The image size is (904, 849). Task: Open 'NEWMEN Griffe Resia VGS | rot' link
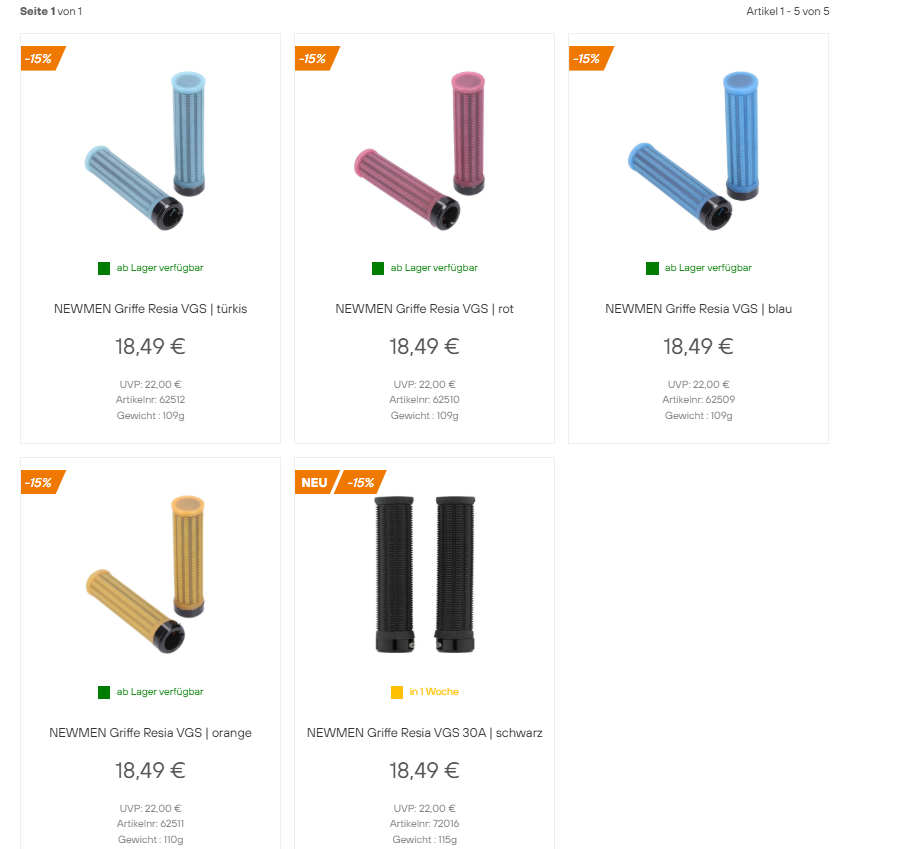(424, 309)
